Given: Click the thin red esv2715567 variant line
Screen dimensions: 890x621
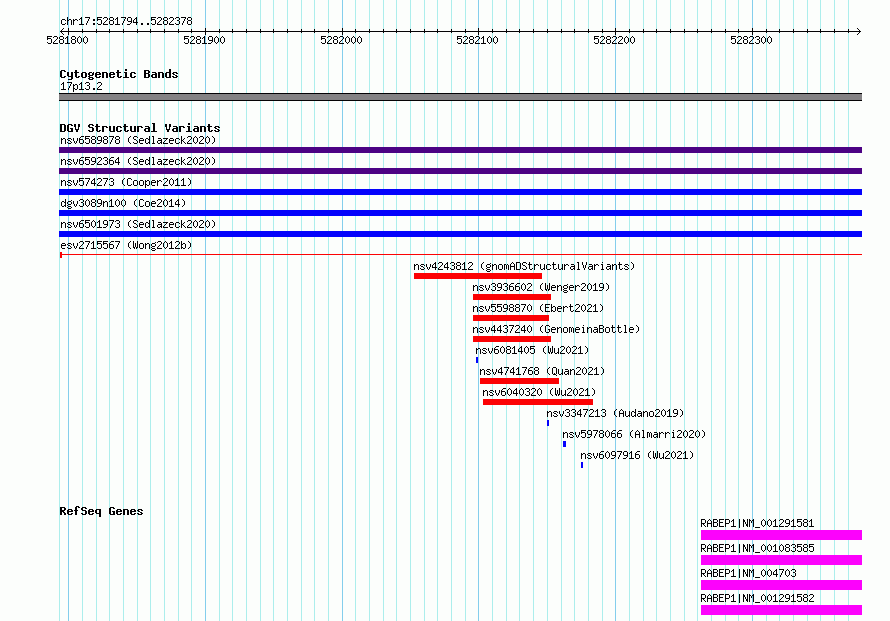Looking at the screenshot, I should [x=460, y=255].
